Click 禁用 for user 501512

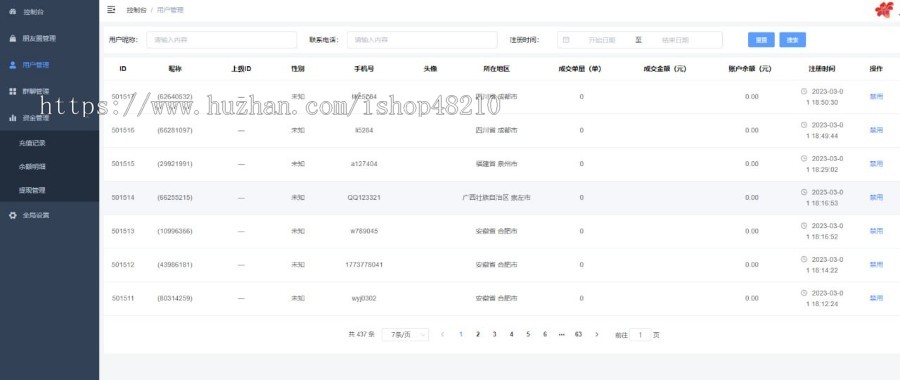[x=876, y=265]
